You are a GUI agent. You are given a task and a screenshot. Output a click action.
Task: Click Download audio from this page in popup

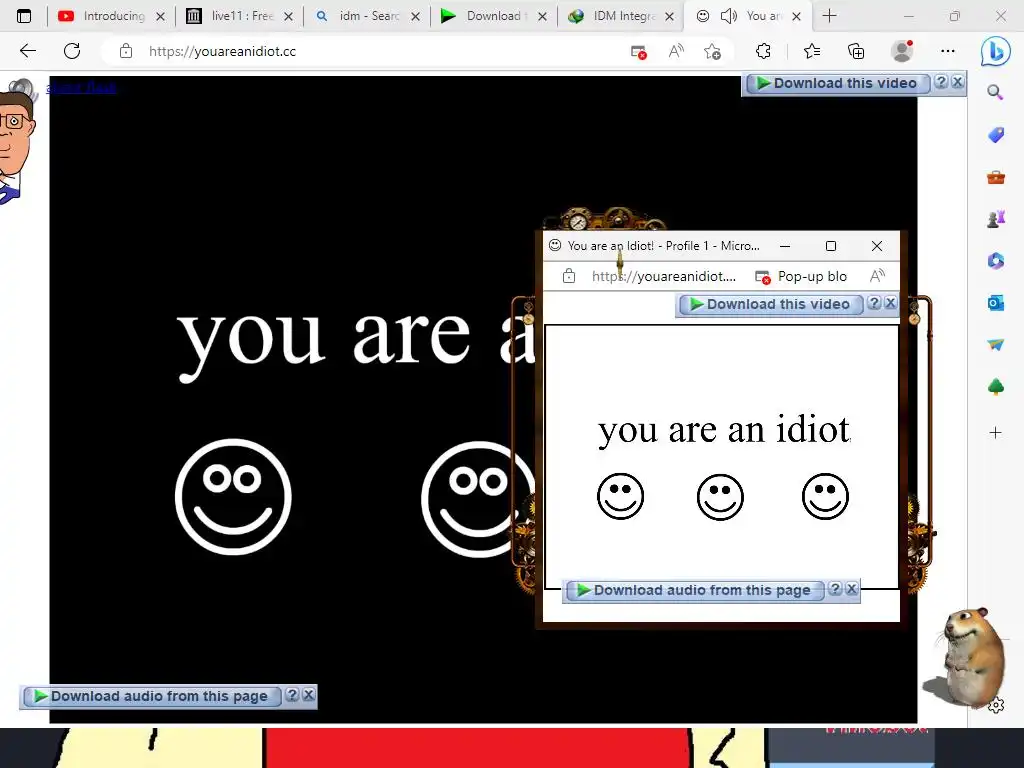[695, 590]
